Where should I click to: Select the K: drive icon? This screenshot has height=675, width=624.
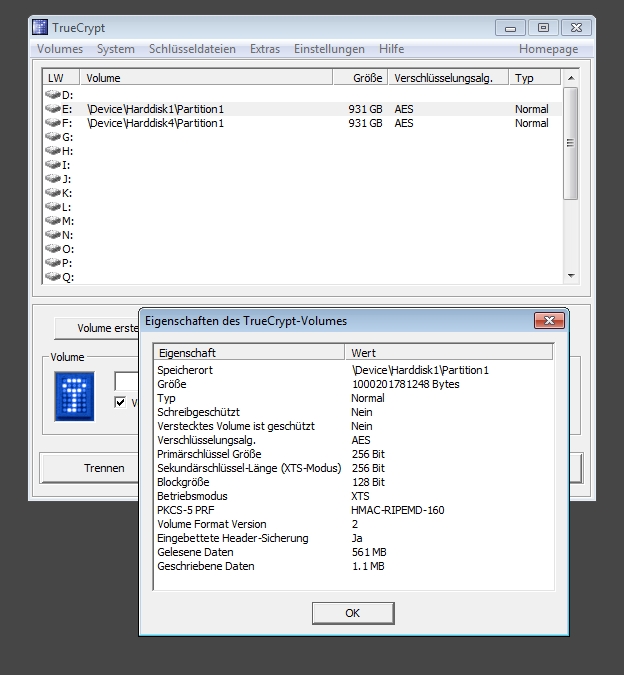click(53, 192)
